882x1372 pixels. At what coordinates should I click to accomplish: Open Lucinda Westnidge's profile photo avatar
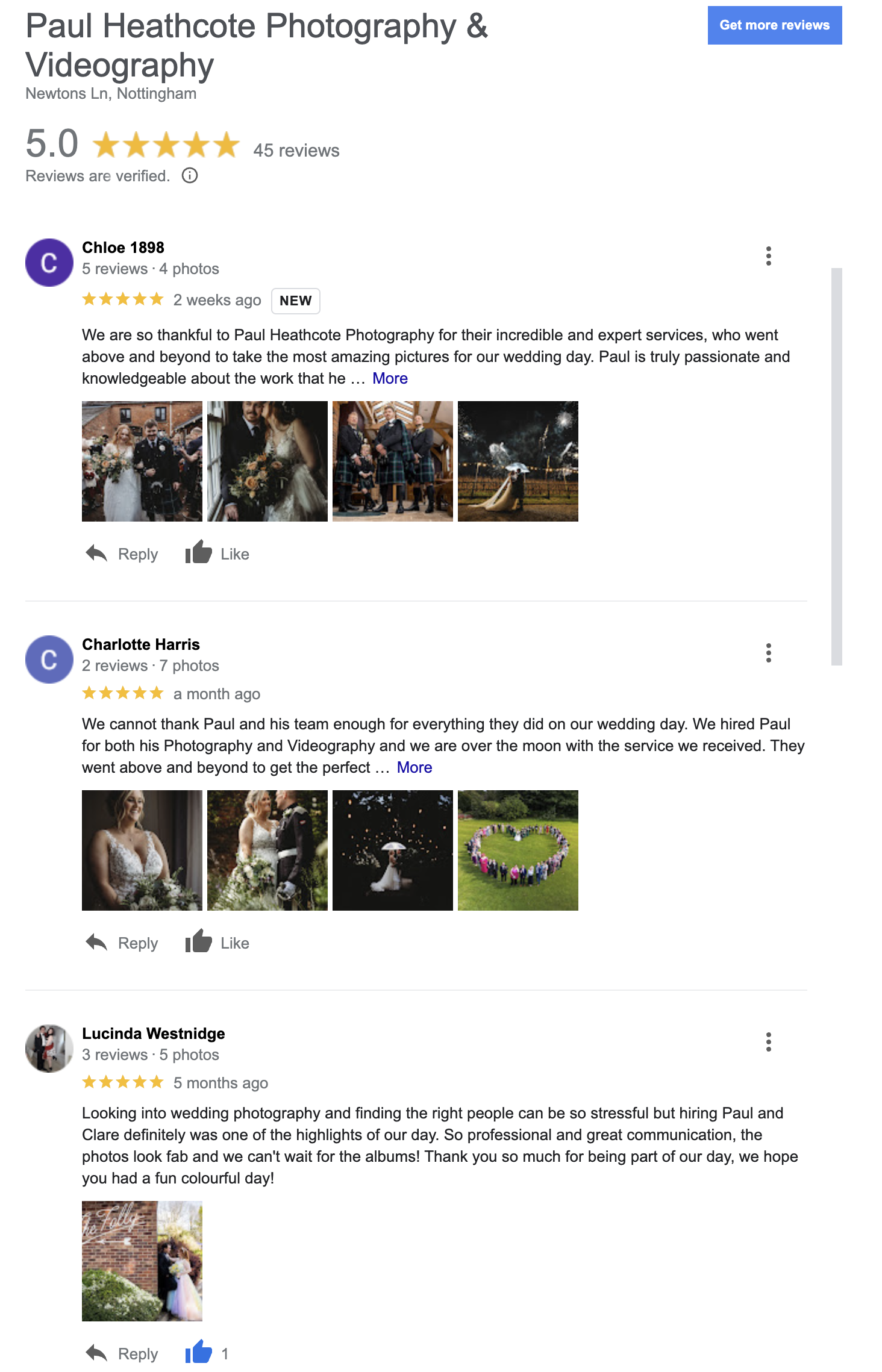click(49, 1049)
